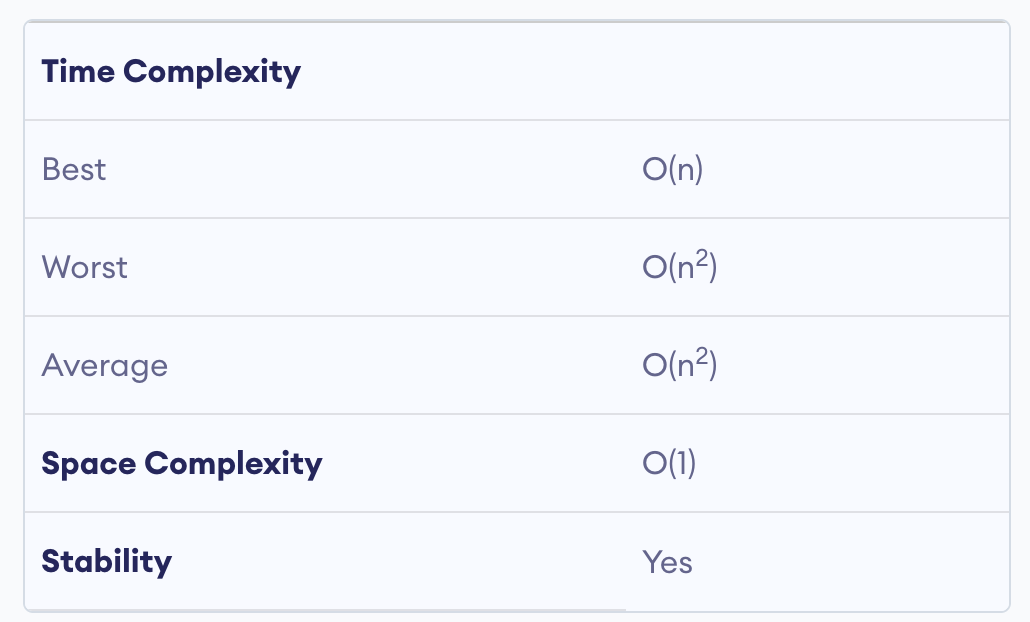The height and width of the screenshot is (622, 1030).
Task: Click the Stability row label
Action: coord(107,561)
